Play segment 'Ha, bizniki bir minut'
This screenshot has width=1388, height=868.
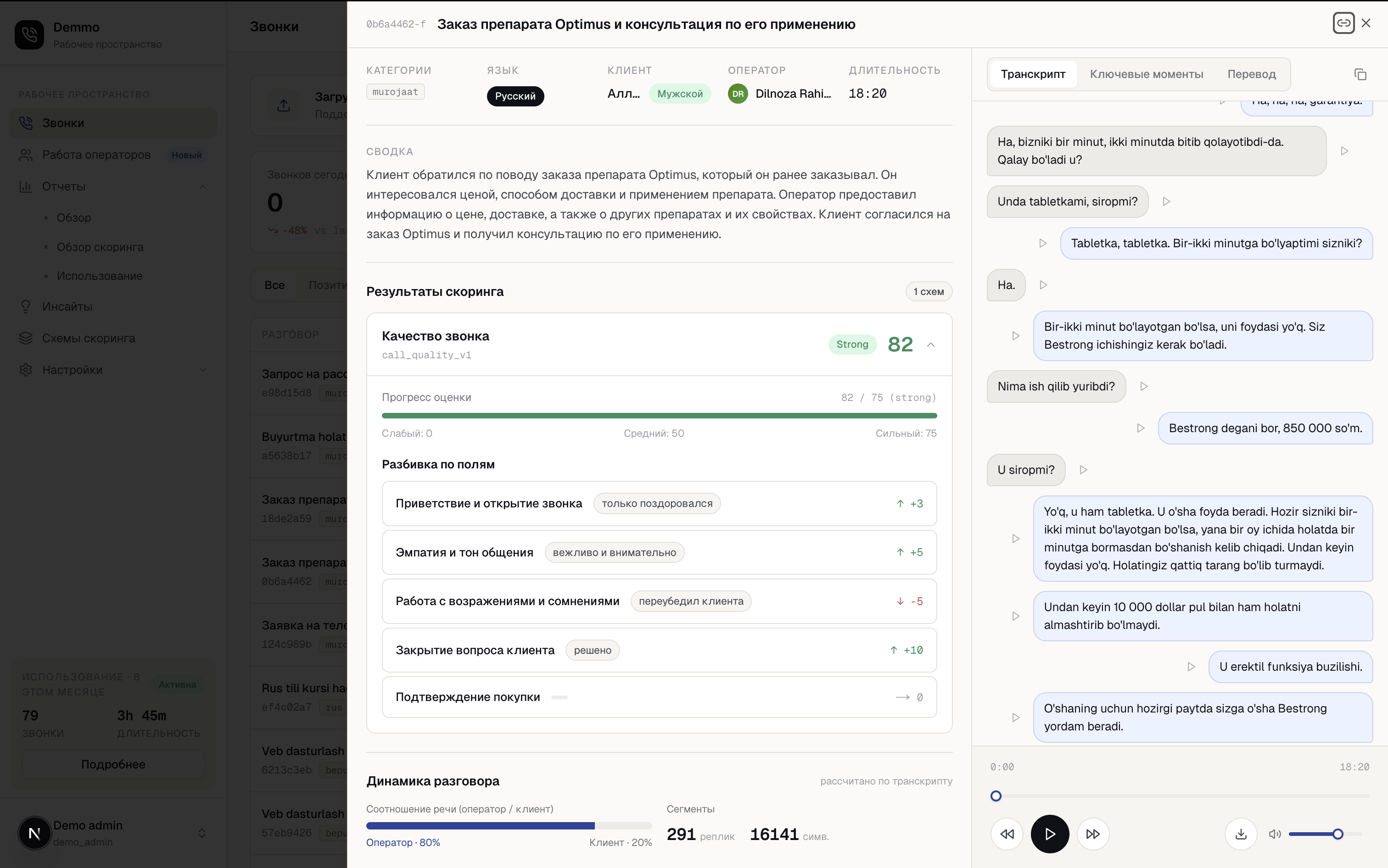pyautogui.click(x=1344, y=151)
